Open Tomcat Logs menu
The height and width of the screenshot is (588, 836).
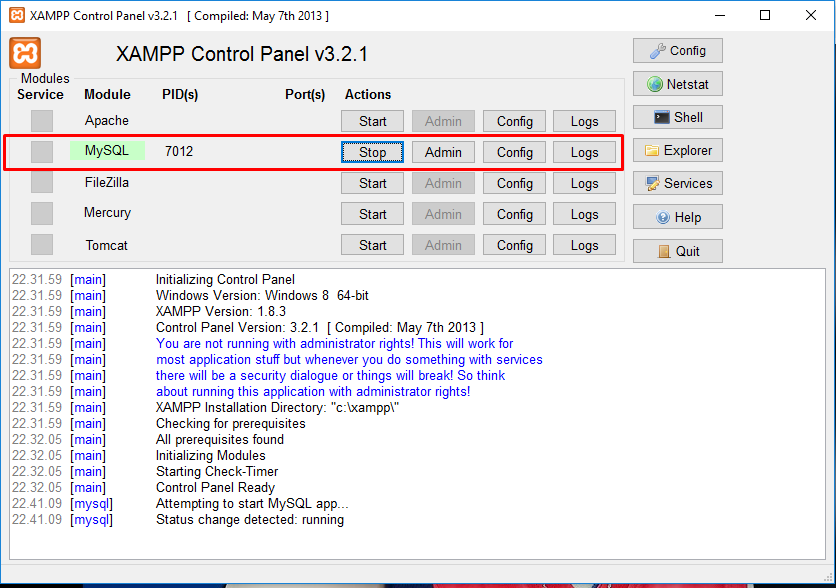584,245
